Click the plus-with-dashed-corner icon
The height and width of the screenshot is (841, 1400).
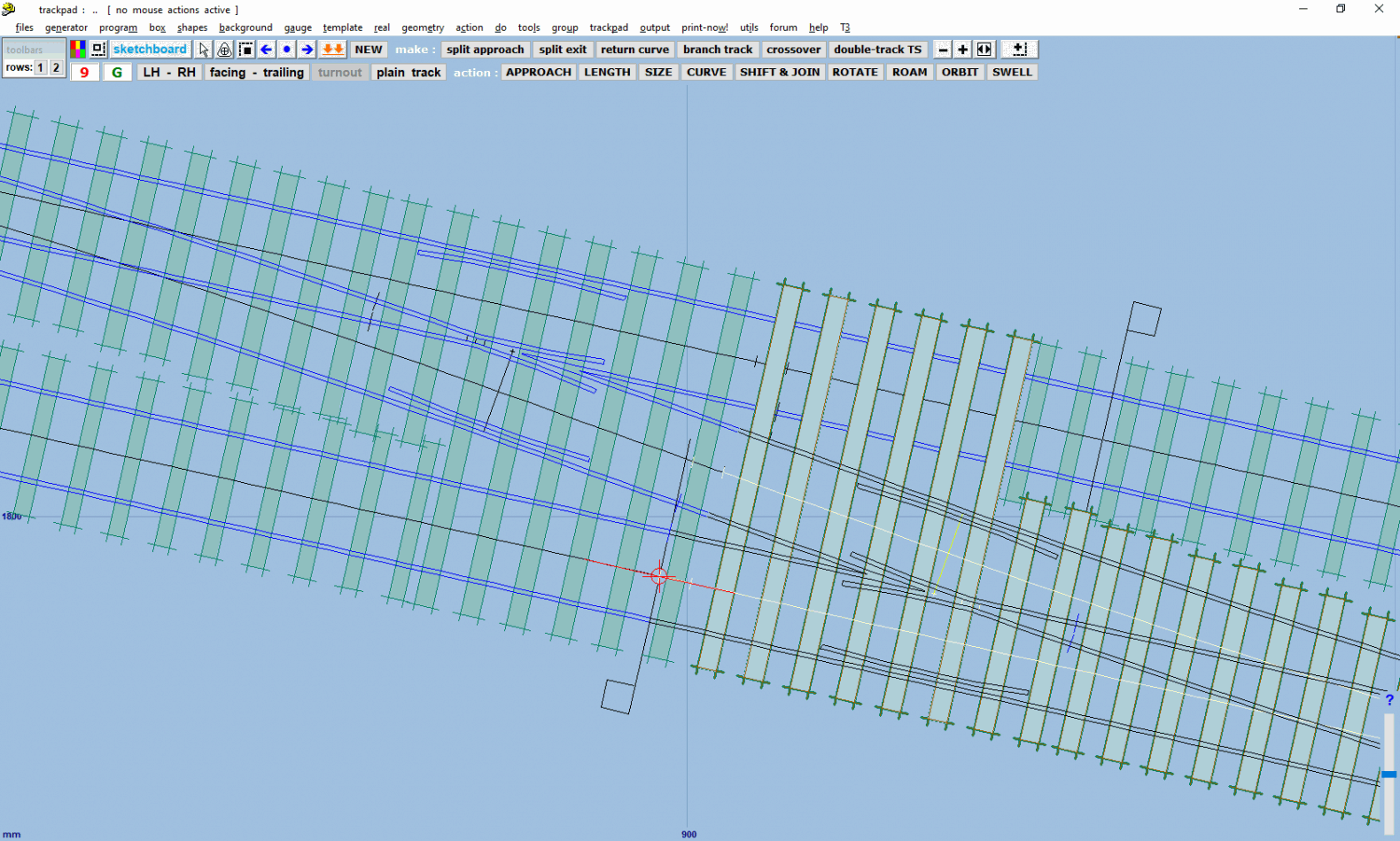click(1020, 50)
